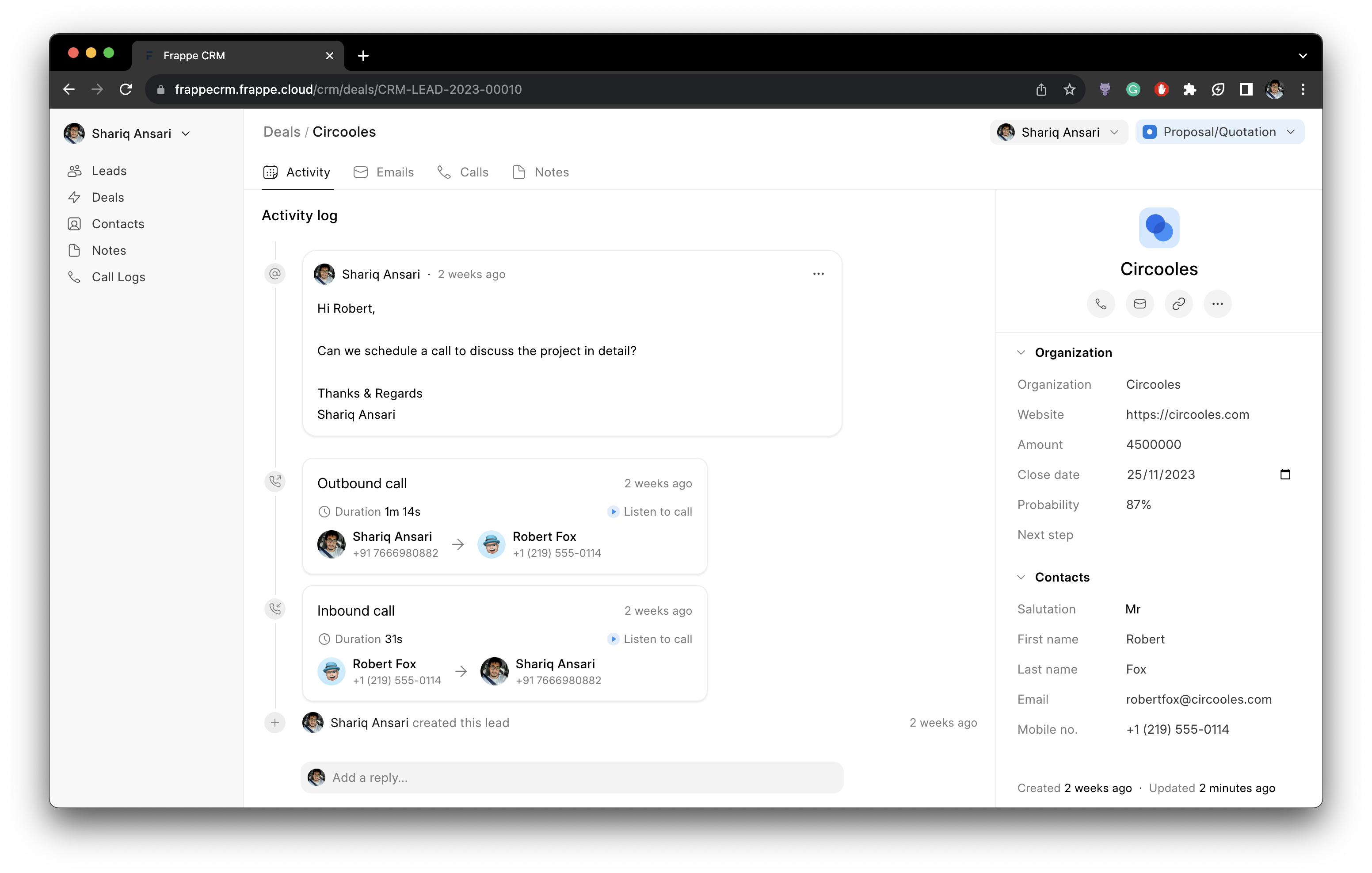Viewport: 1372px width, 873px height.
Task: Click the link/copy icon in contact panel
Action: tap(1178, 304)
